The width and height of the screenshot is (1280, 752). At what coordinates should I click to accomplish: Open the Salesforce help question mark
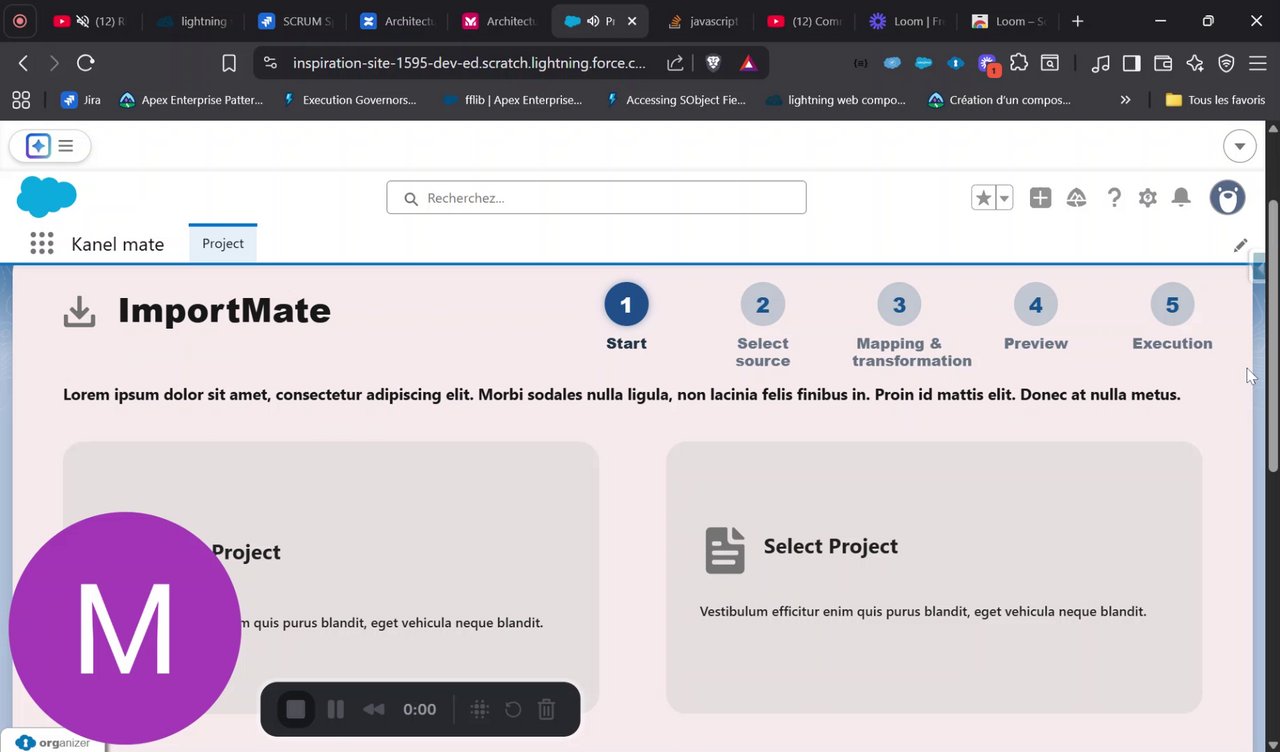pyautogui.click(x=1114, y=198)
